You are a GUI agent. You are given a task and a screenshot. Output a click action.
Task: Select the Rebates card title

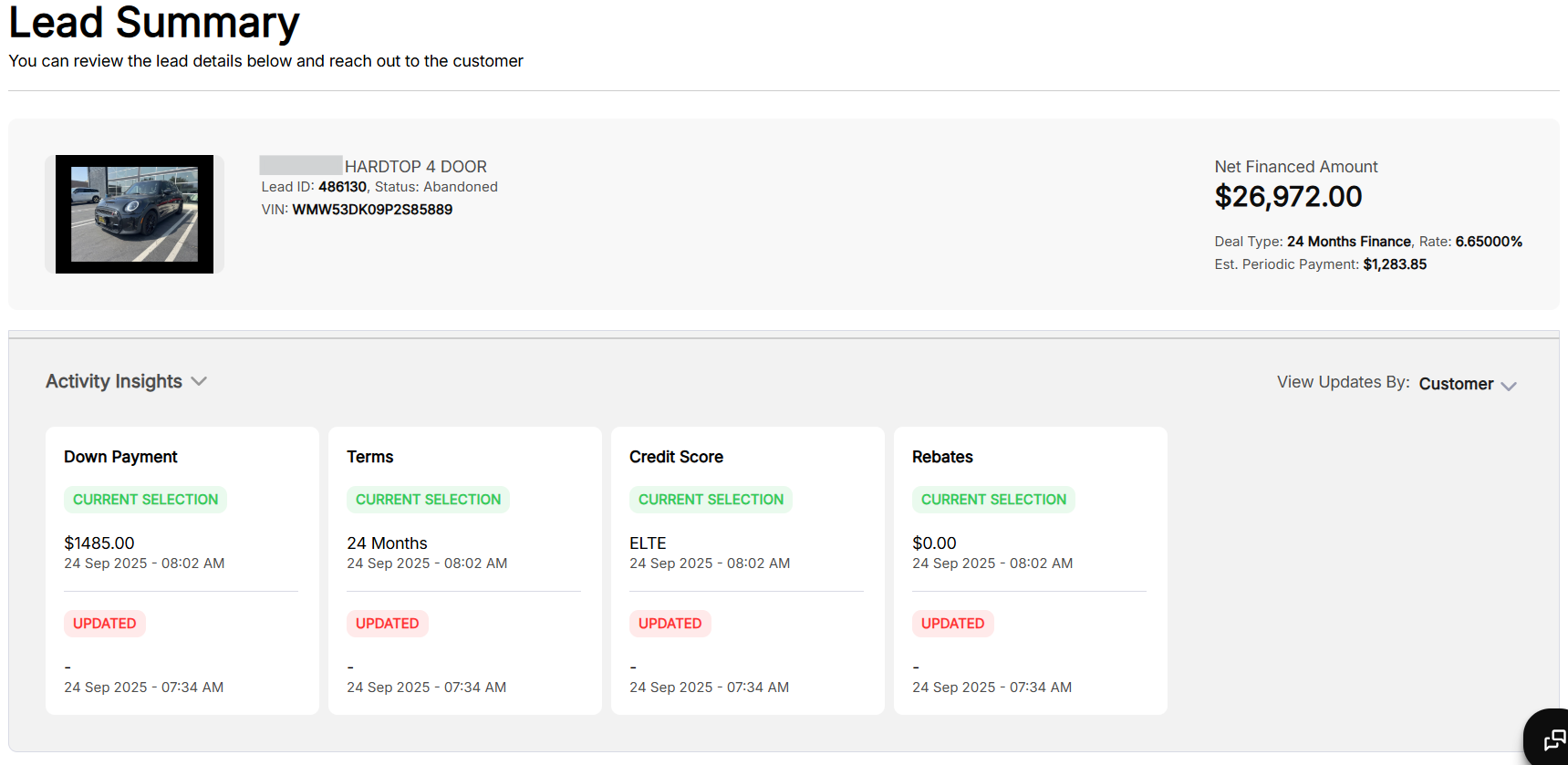click(x=942, y=457)
